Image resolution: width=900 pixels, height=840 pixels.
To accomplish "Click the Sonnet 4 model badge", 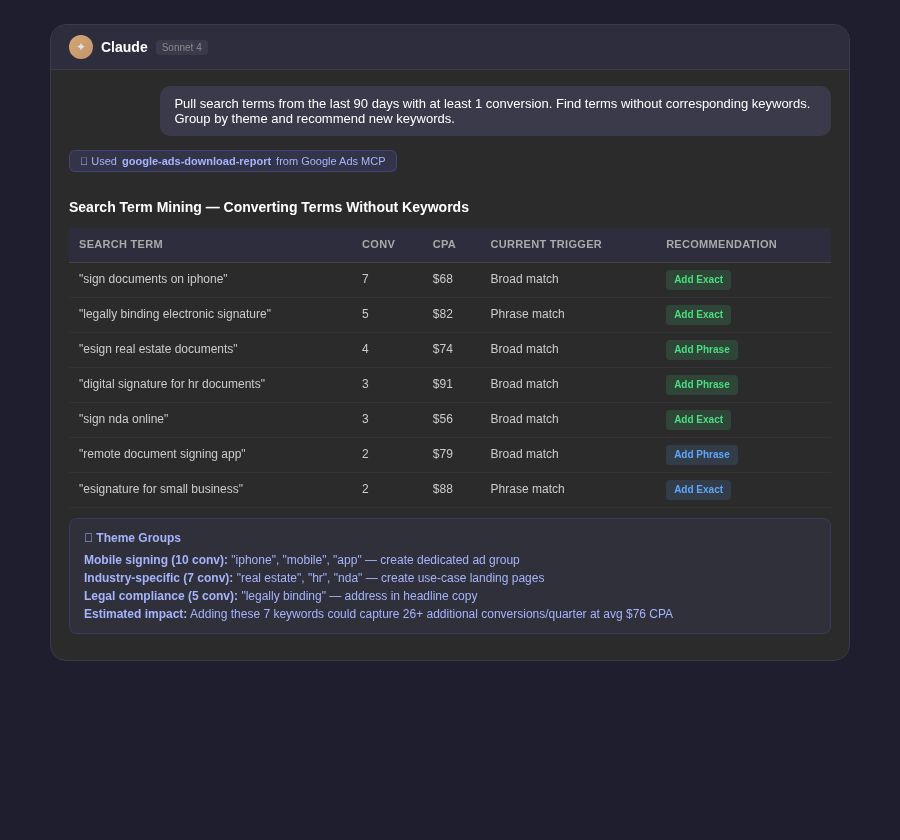I will click(x=181, y=47).
